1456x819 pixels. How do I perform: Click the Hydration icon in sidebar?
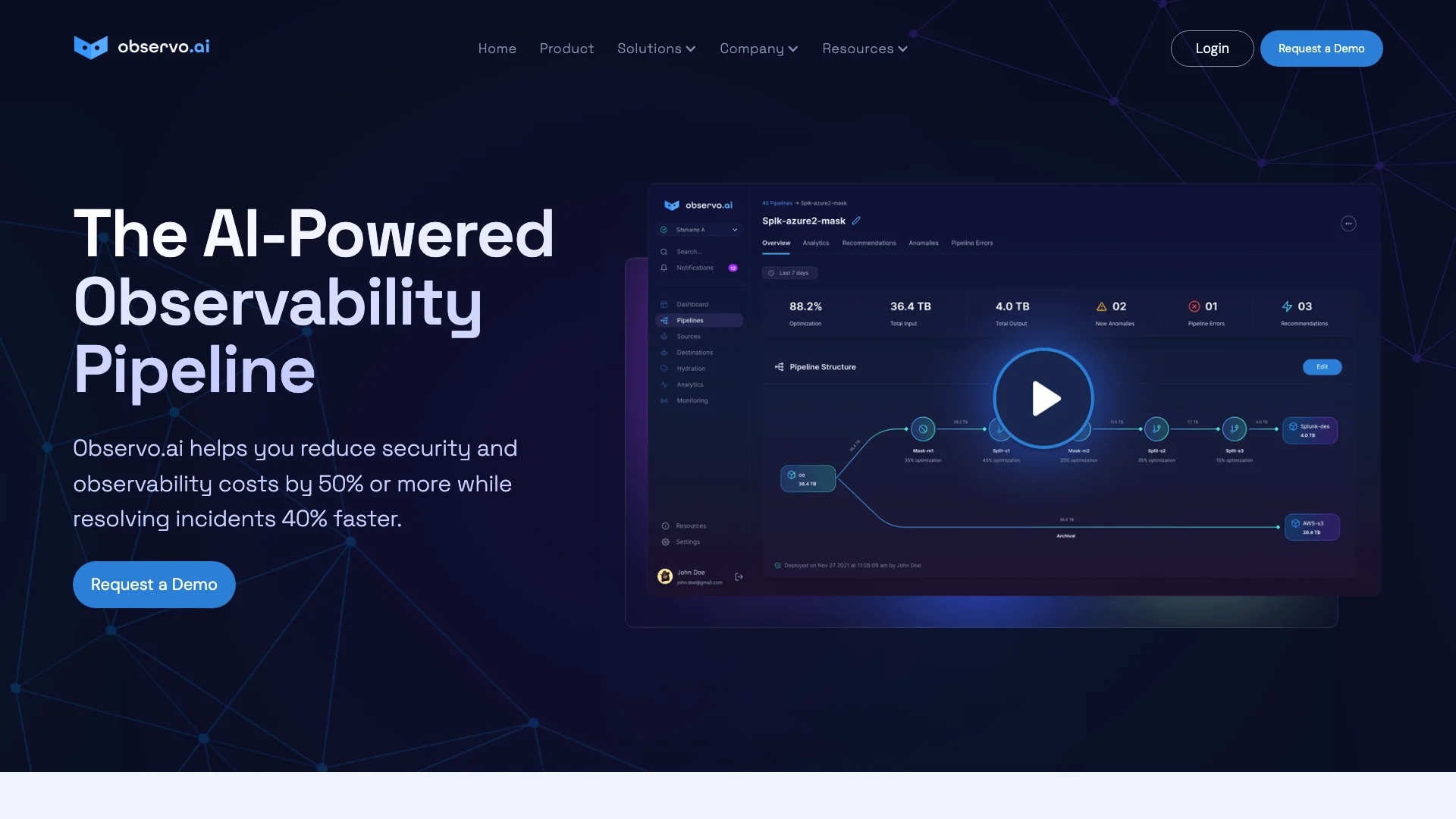click(664, 369)
